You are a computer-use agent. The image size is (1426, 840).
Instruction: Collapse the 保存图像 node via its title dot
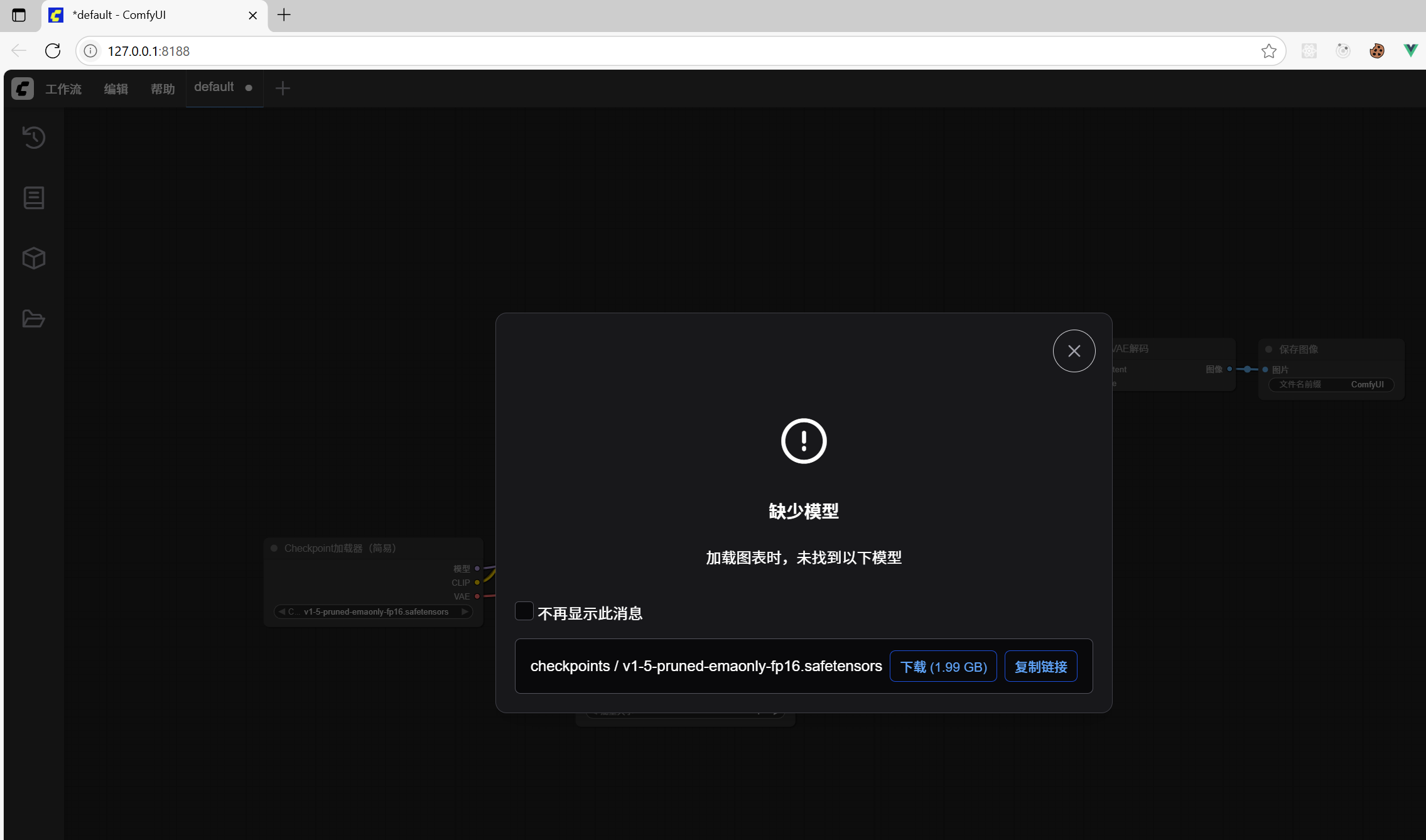click(1268, 348)
